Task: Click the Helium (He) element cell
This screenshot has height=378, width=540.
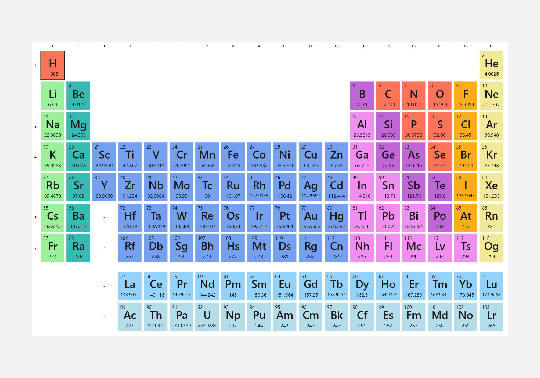Action: (x=491, y=65)
